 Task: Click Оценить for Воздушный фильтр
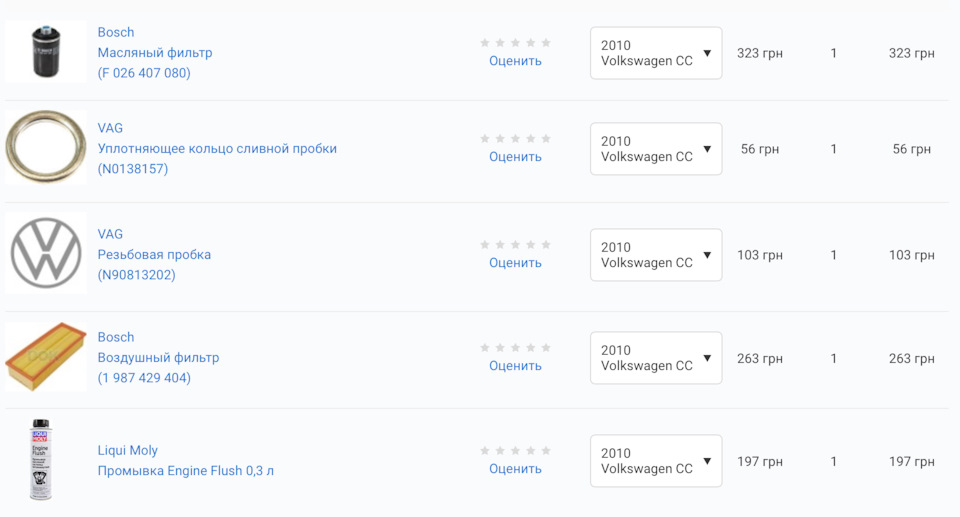pos(515,365)
